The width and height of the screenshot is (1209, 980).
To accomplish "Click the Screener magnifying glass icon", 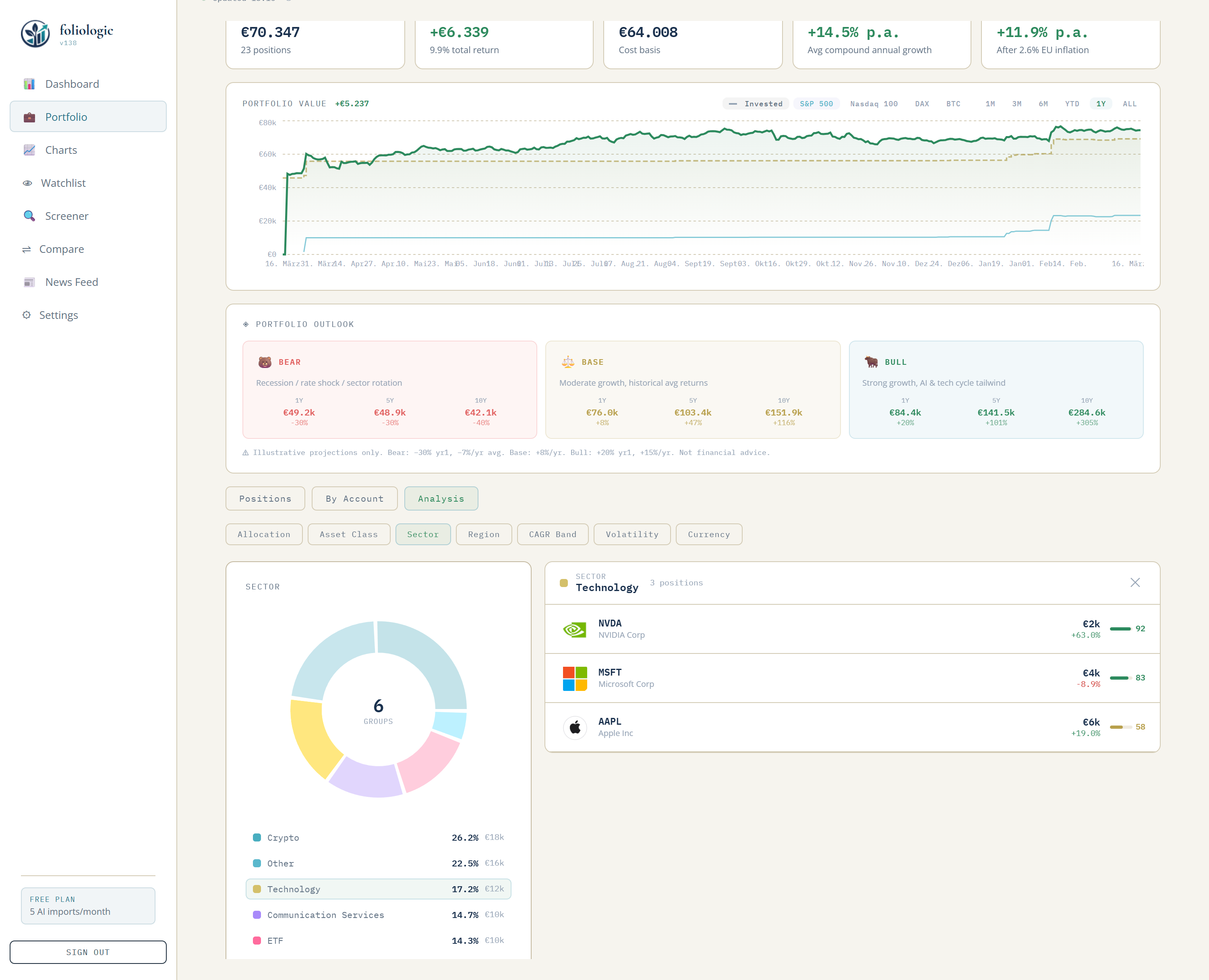I will tap(29, 216).
